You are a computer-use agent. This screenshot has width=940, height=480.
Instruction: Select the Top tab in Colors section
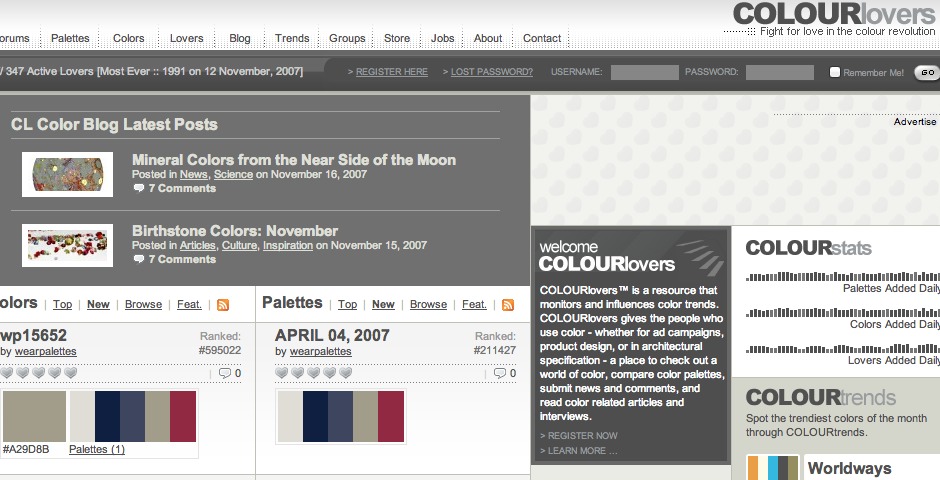[x=62, y=304]
